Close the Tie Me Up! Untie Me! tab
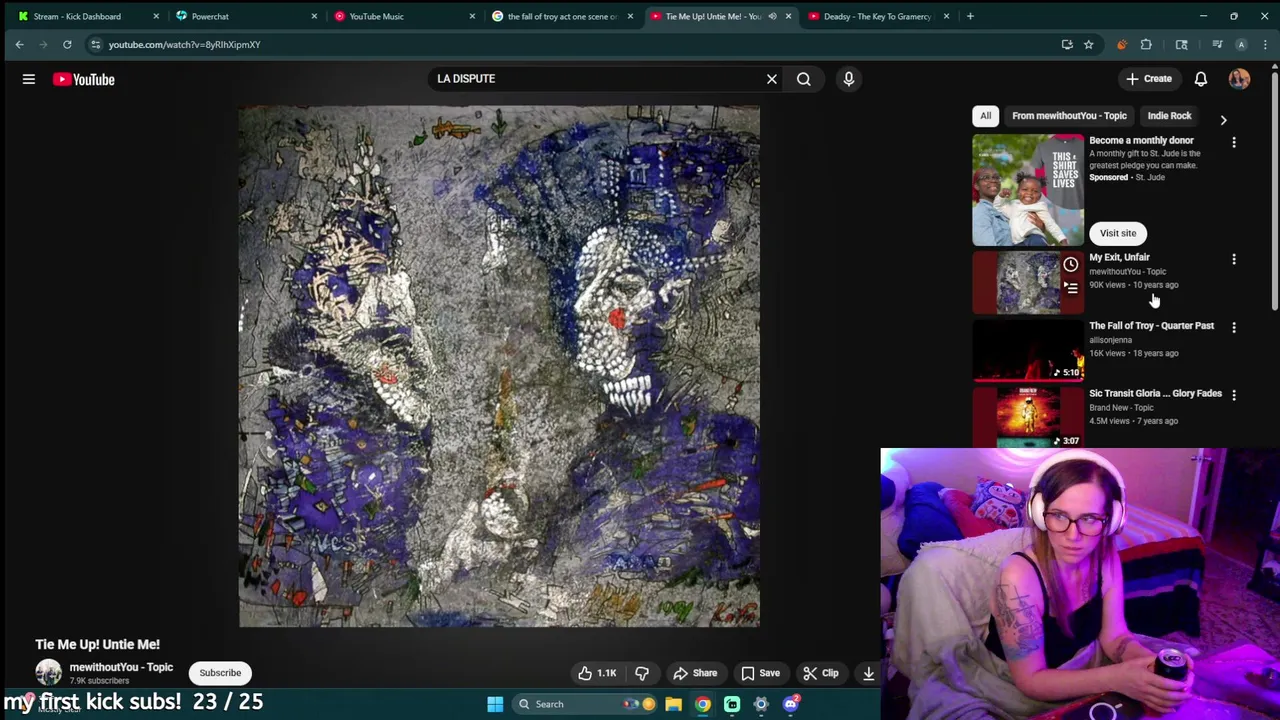 click(788, 16)
